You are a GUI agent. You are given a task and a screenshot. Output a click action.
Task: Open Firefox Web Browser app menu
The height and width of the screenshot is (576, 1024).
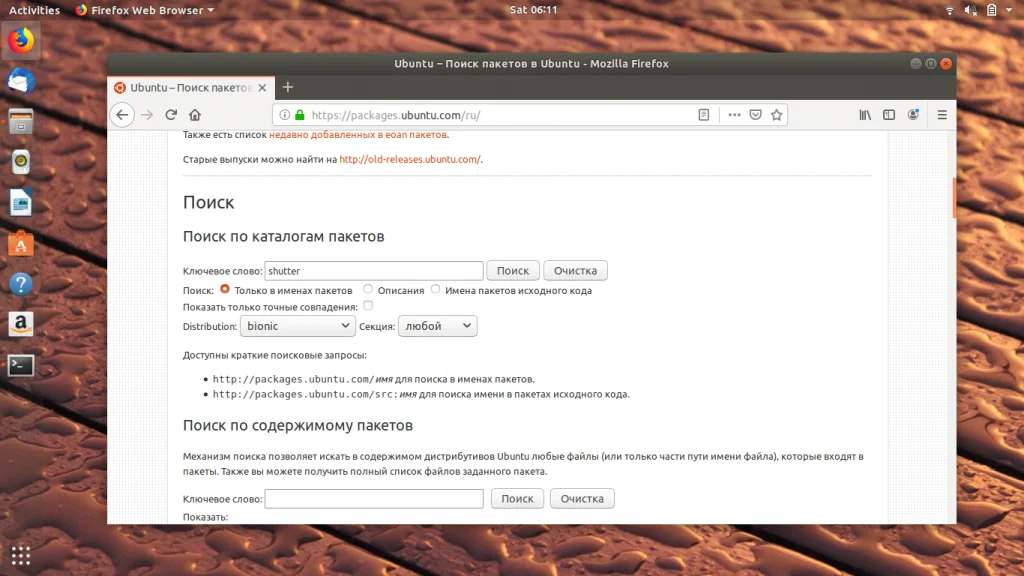[145, 10]
